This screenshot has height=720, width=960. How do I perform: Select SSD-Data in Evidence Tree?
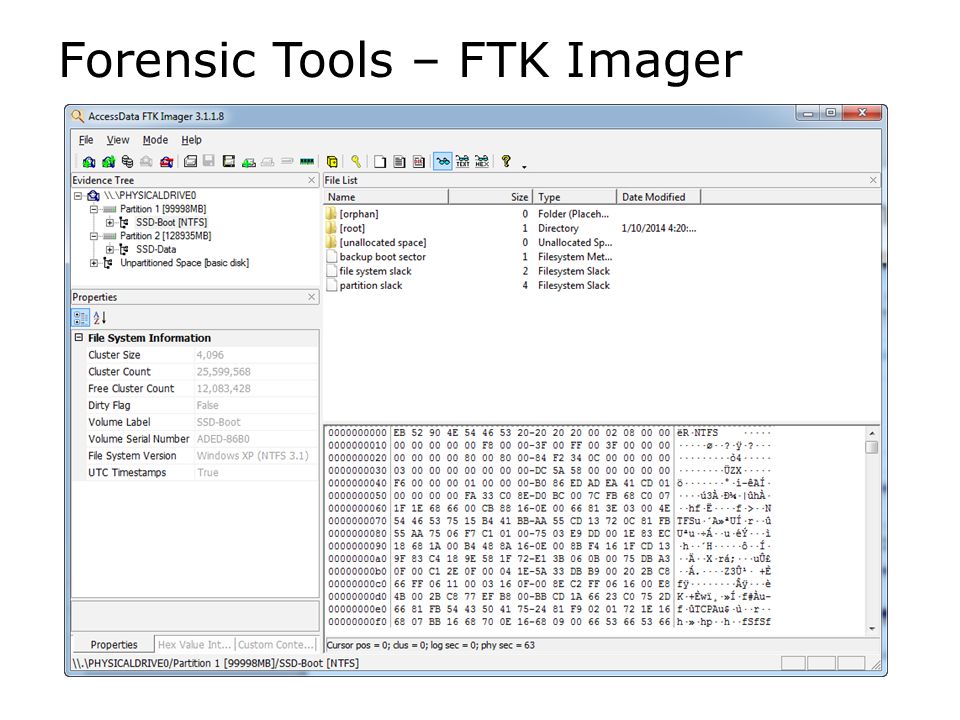tap(156, 250)
